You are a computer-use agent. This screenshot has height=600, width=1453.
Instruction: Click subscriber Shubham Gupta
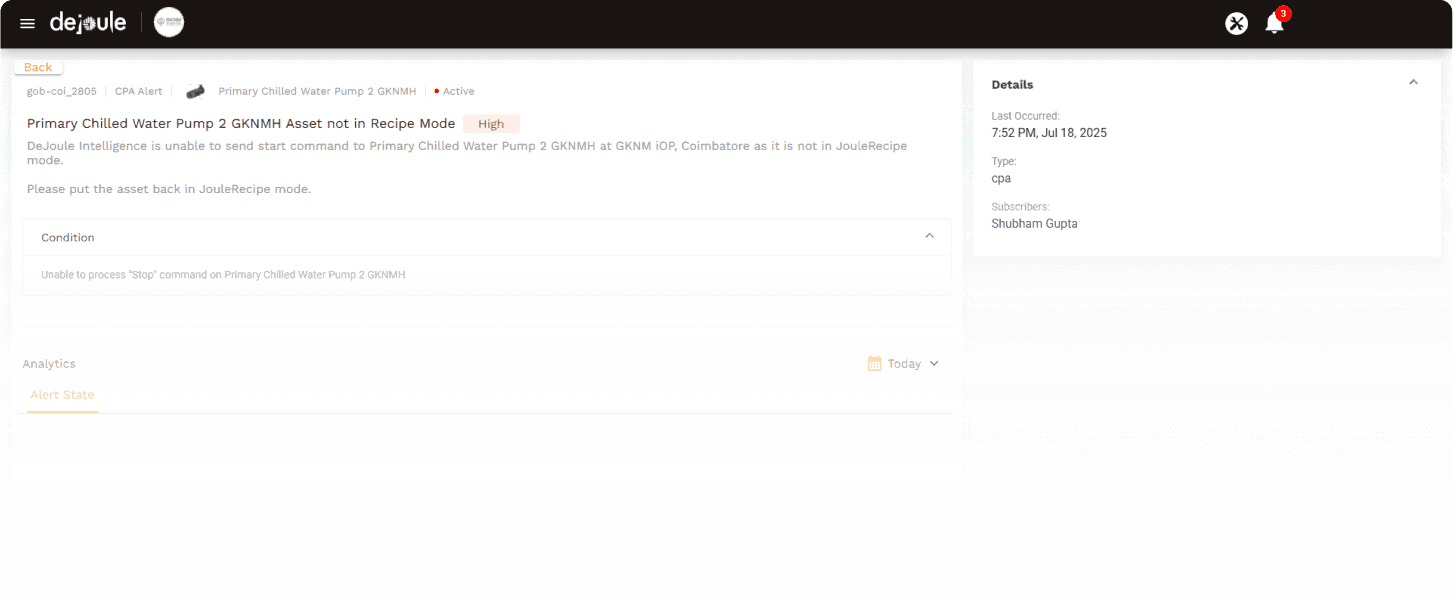pos(1034,224)
